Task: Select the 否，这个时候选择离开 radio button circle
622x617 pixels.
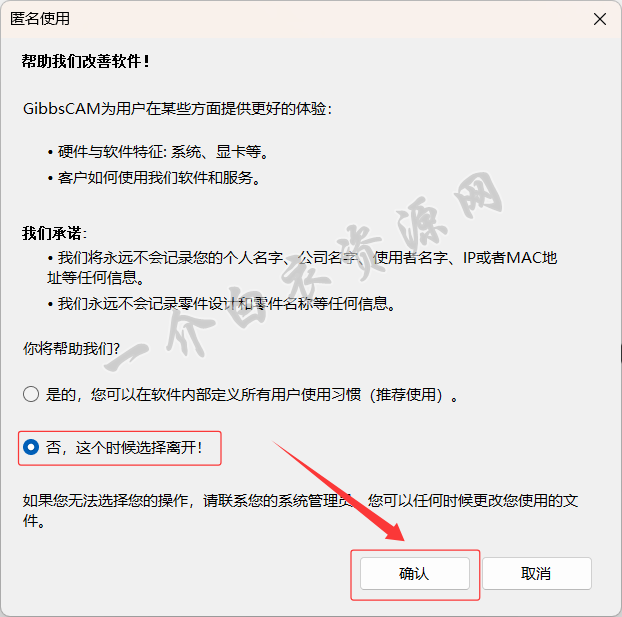Action: click(31, 447)
